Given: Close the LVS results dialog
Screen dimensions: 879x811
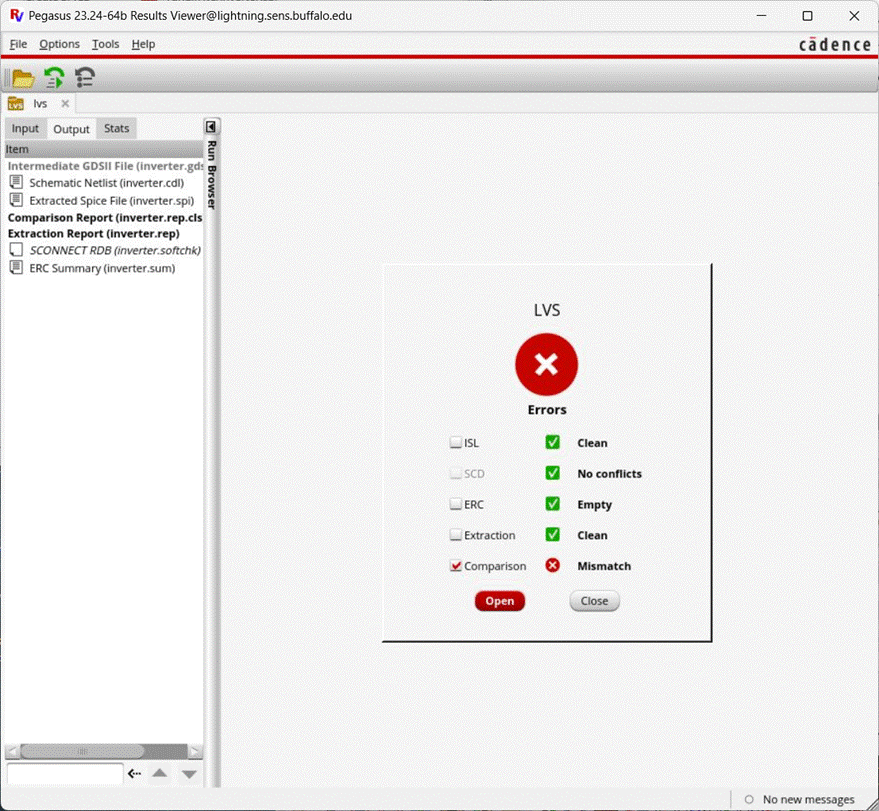Looking at the screenshot, I should pos(593,600).
